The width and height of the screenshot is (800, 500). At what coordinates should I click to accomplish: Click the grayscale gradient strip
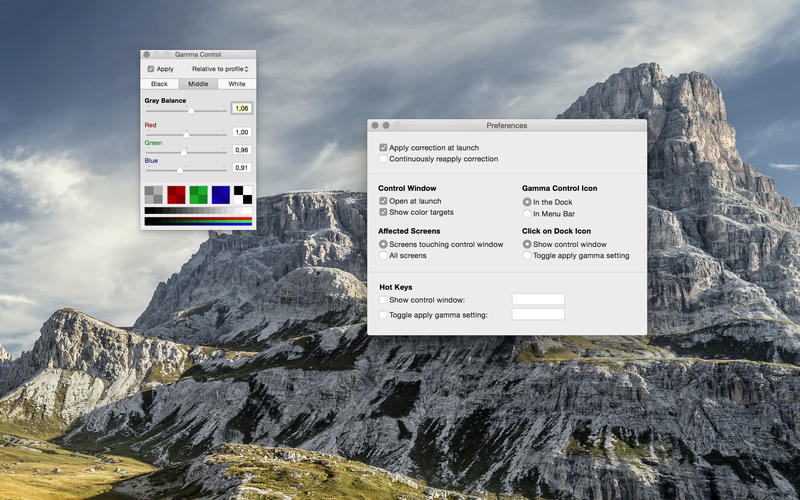point(198,210)
